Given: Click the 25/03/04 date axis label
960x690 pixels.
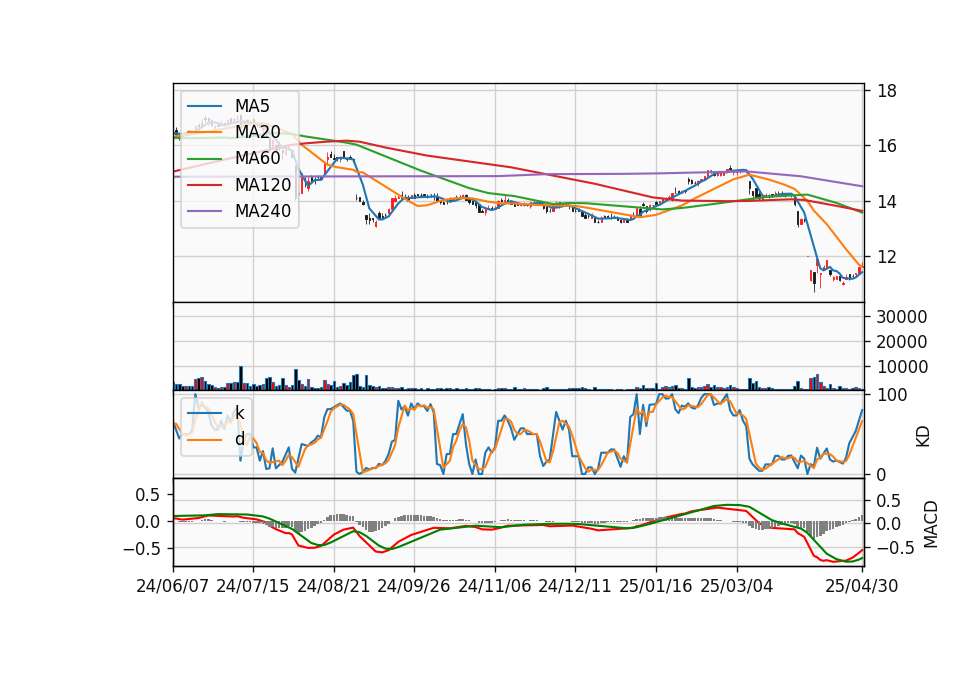Looking at the screenshot, I should click(x=737, y=586).
